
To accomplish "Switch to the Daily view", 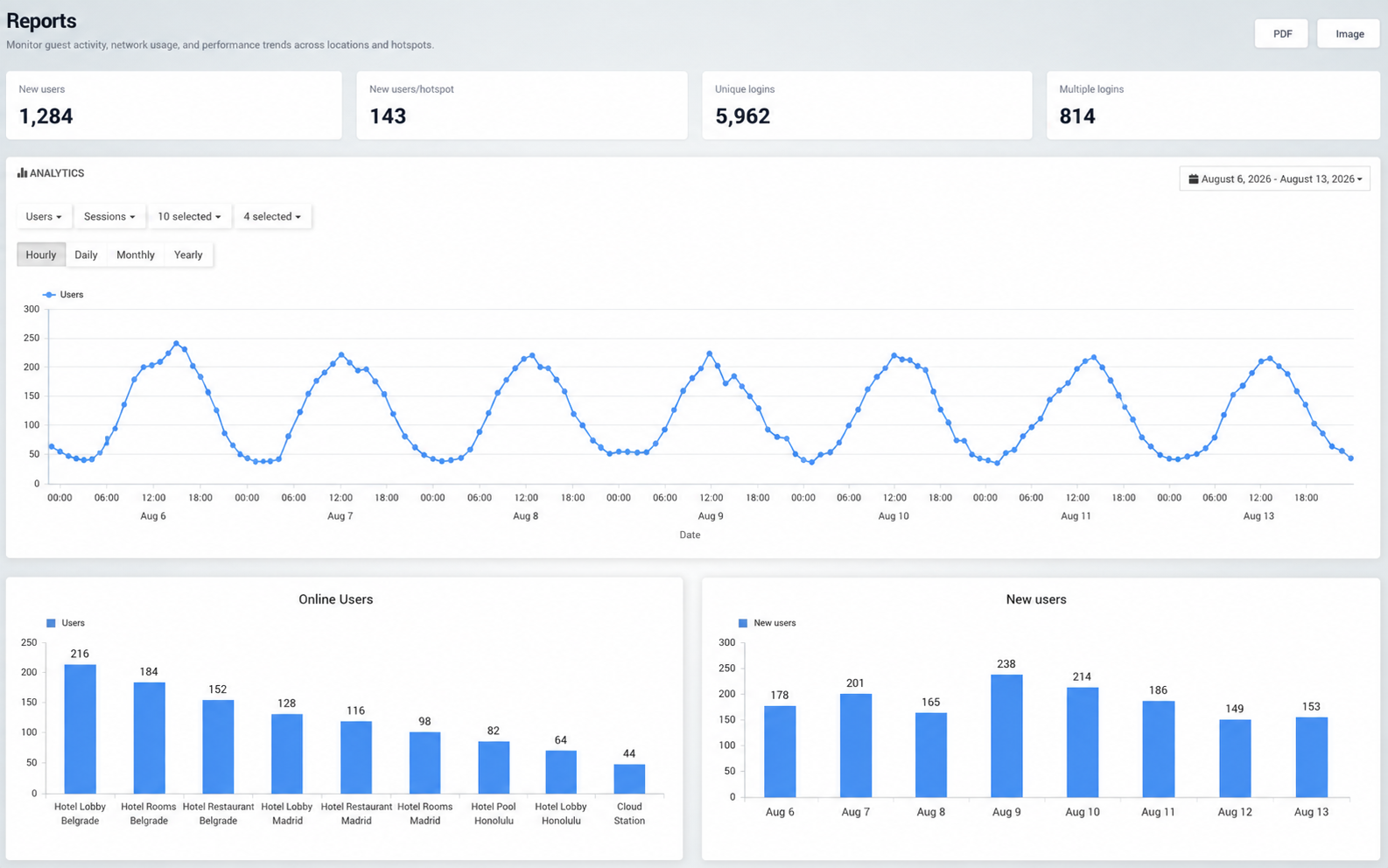I will pos(86,255).
